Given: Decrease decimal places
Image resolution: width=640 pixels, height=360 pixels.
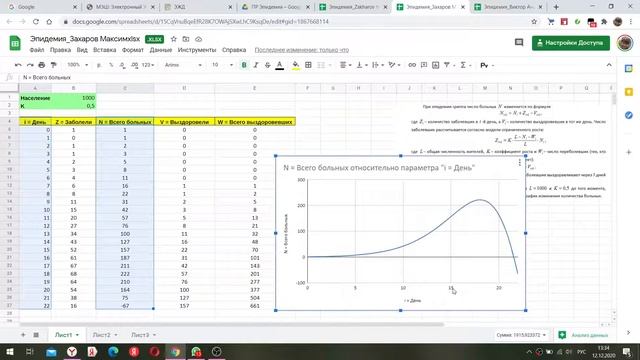Looking at the screenshot, I should coord(122,65).
